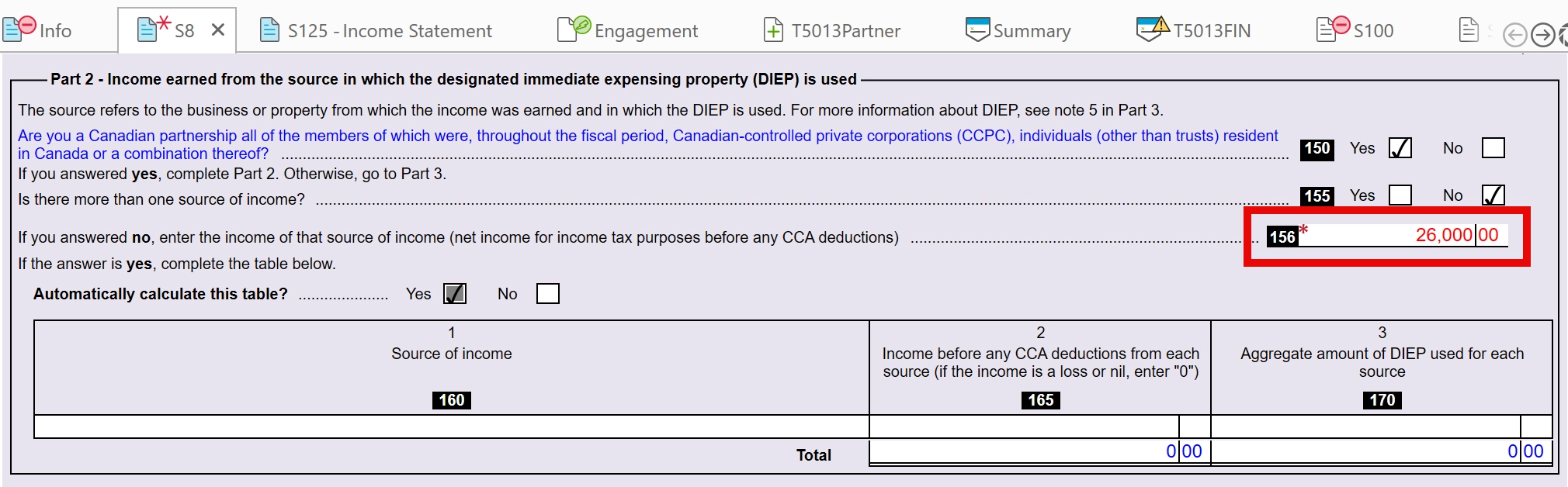The image size is (1568, 487).
Task: Check Yes for line 155 multiple sources
Action: [1400, 195]
